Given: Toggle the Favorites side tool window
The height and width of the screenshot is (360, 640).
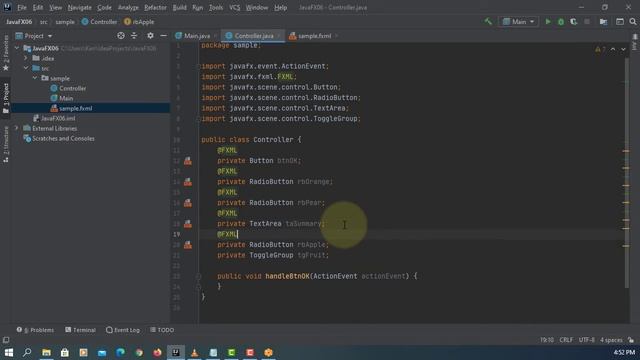Looking at the screenshot, I should (x=6, y=53).
